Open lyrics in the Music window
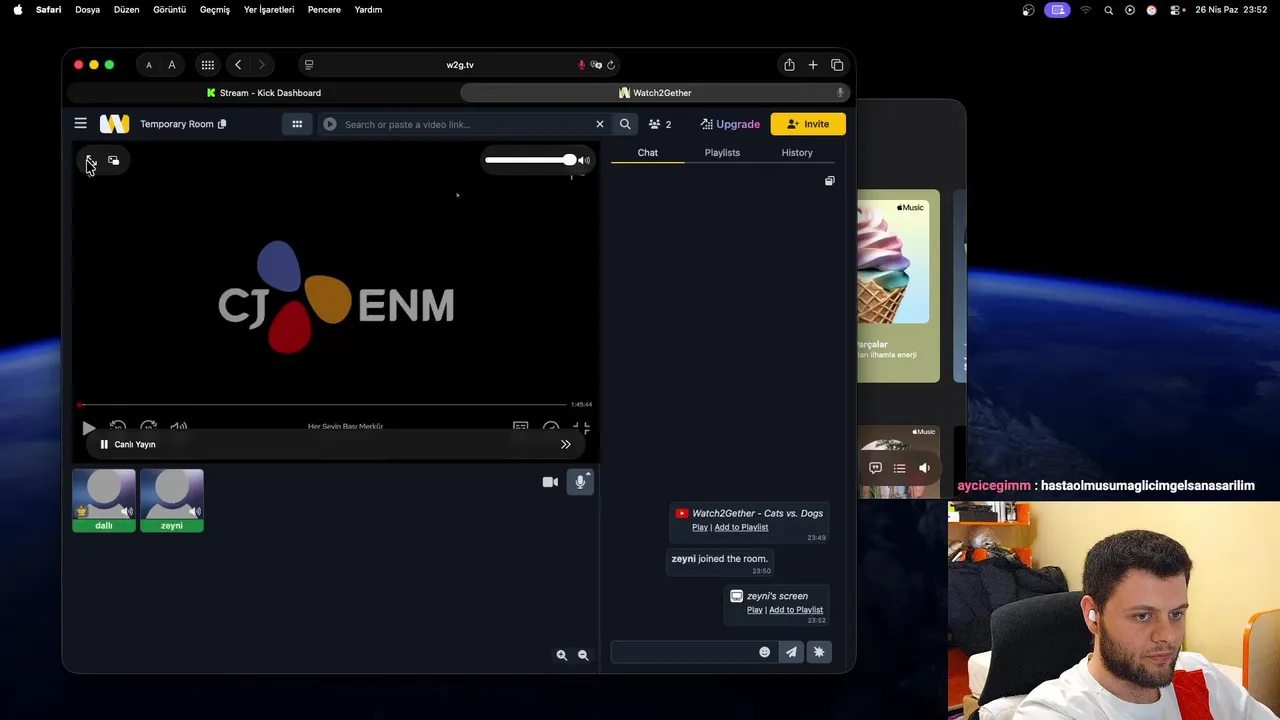The height and width of the screenshot is (720, 1280). 875,468
